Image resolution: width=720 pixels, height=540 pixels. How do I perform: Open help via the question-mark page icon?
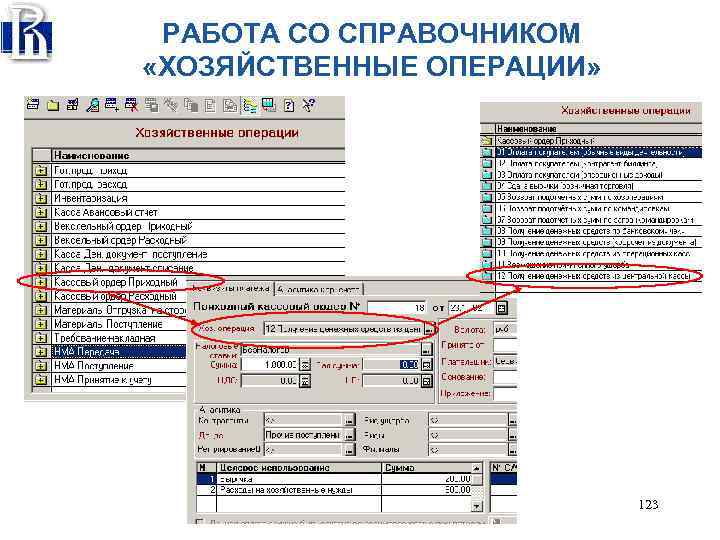[289, 106]
